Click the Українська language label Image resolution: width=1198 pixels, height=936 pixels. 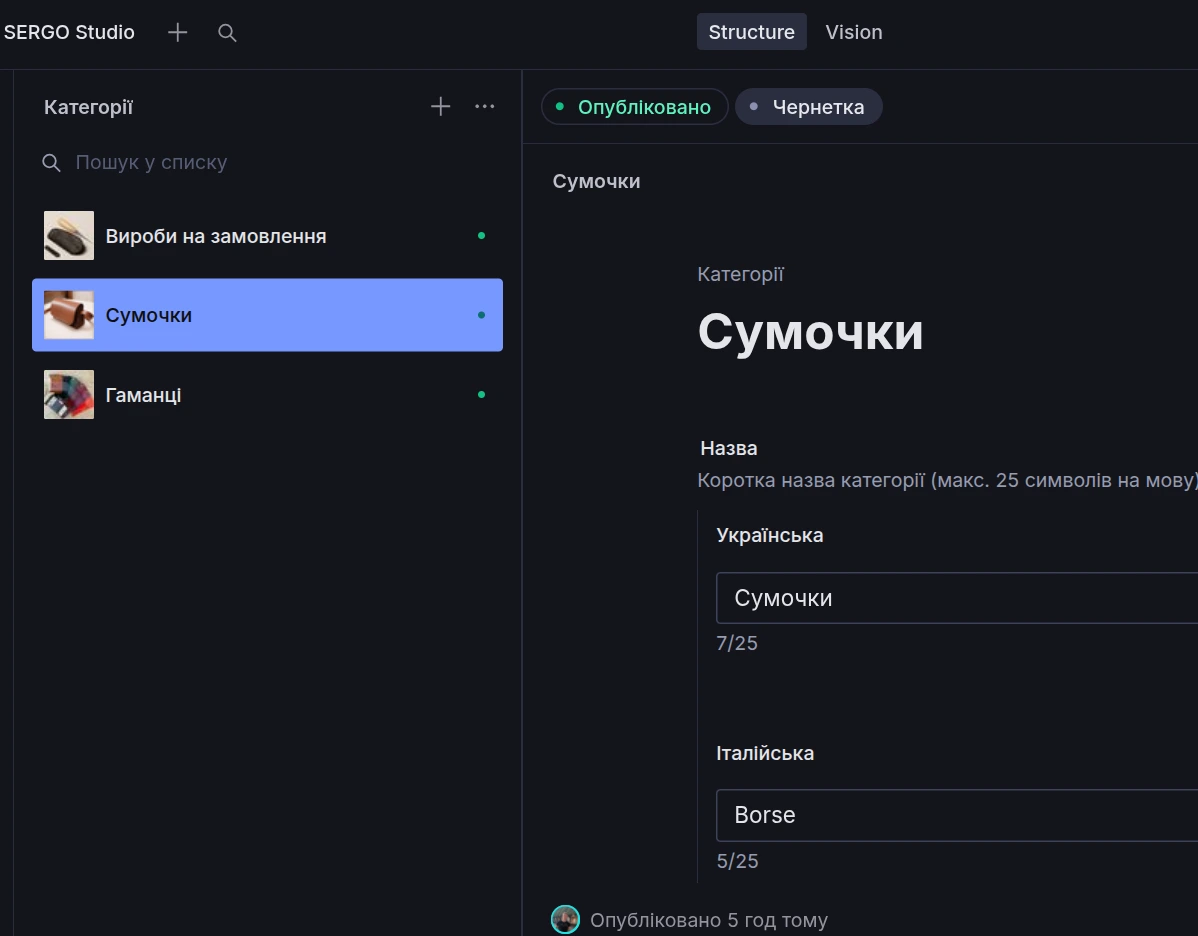(x=769, y=535)
